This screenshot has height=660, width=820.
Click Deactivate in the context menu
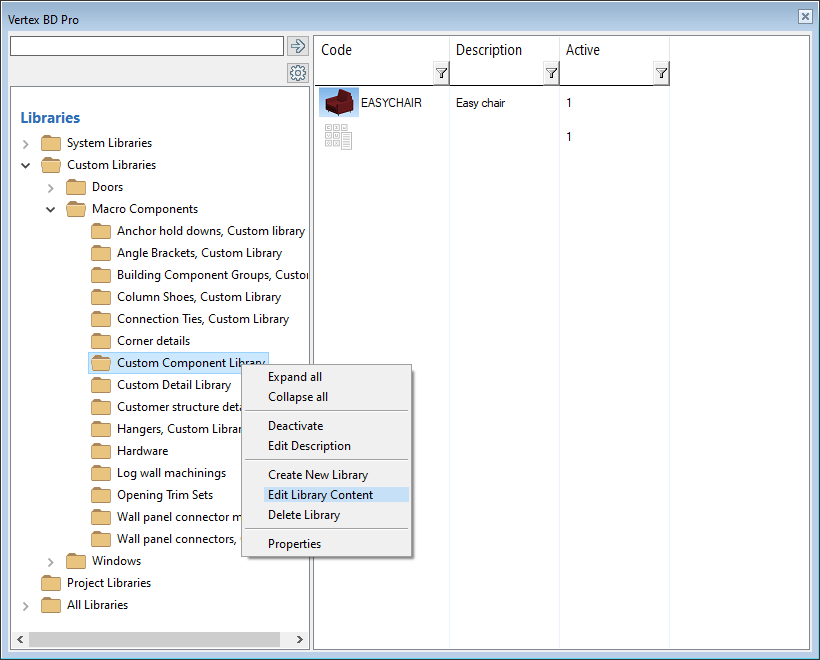(x=295, y=426)
